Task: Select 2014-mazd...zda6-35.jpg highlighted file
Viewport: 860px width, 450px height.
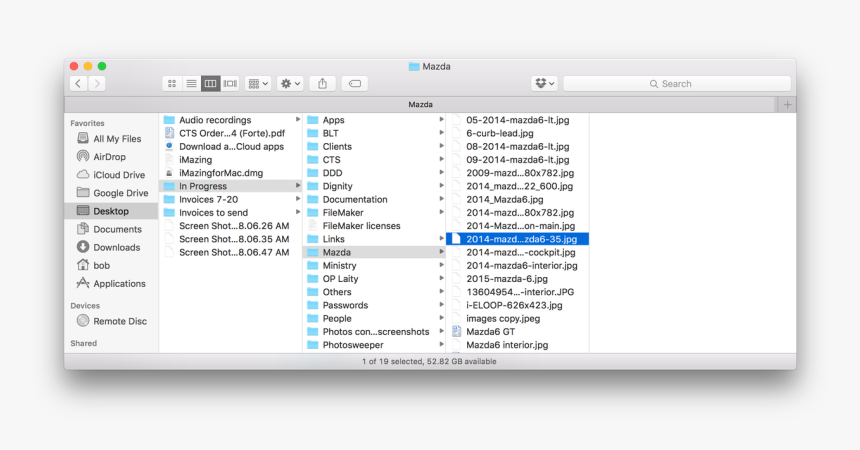Action: (x=518, y=239)
